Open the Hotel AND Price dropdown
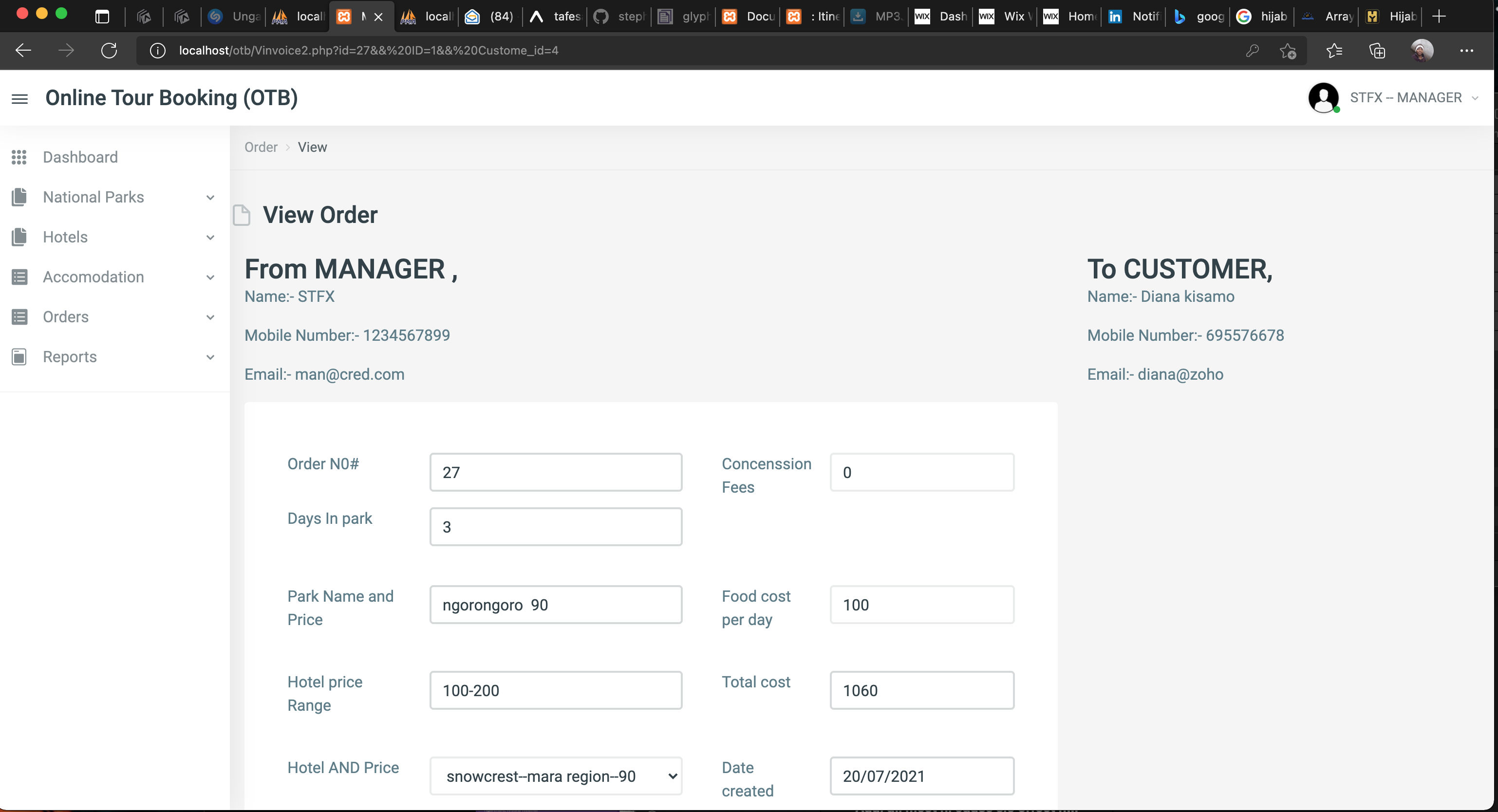This screenshot has width=1498, height=812. click(555, 776)
